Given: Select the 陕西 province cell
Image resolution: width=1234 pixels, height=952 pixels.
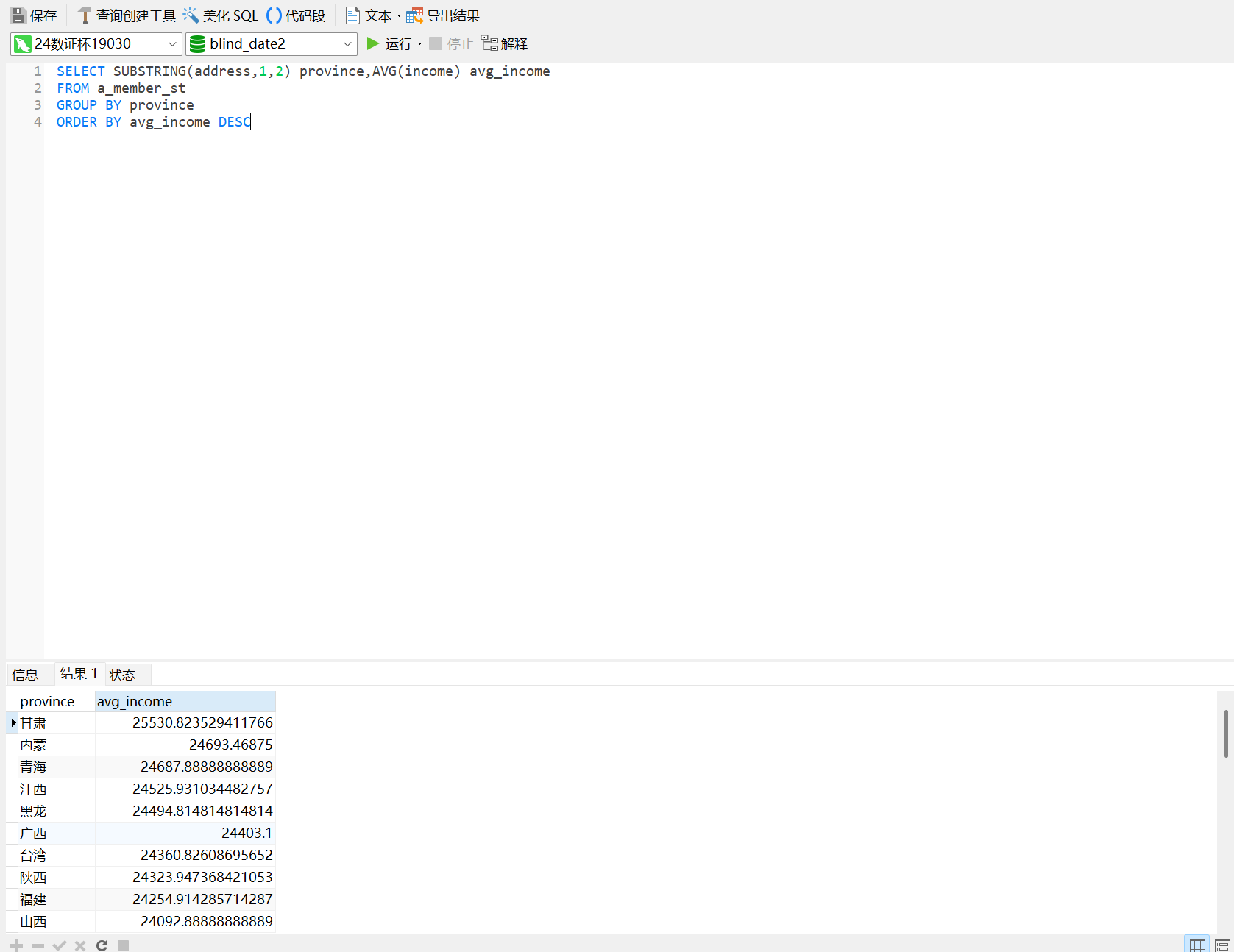Looking at the screenshot, I should tap(56, 878).
